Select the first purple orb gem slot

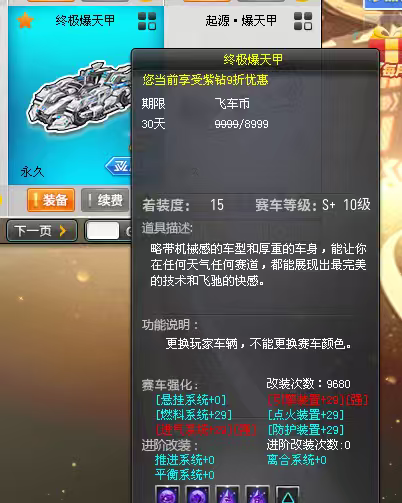(167, 494)
